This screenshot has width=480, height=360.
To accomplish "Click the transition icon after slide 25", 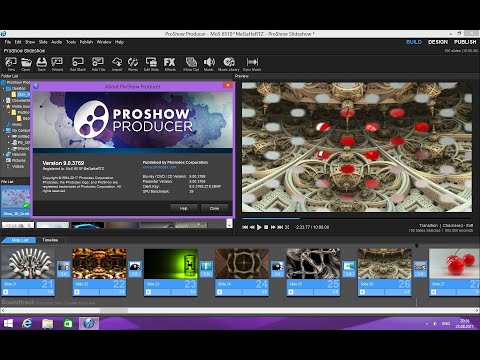I will click(x=349, y=269).
